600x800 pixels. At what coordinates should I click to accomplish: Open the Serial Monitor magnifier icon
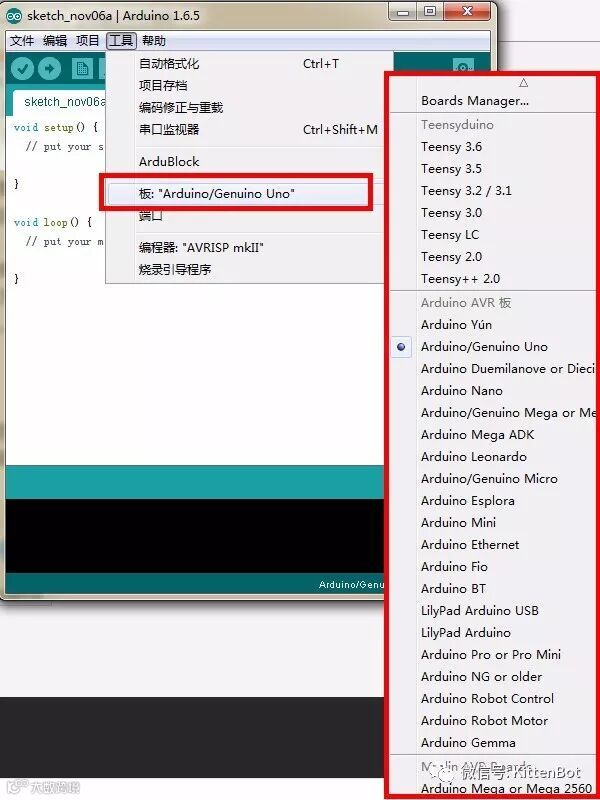463,68
